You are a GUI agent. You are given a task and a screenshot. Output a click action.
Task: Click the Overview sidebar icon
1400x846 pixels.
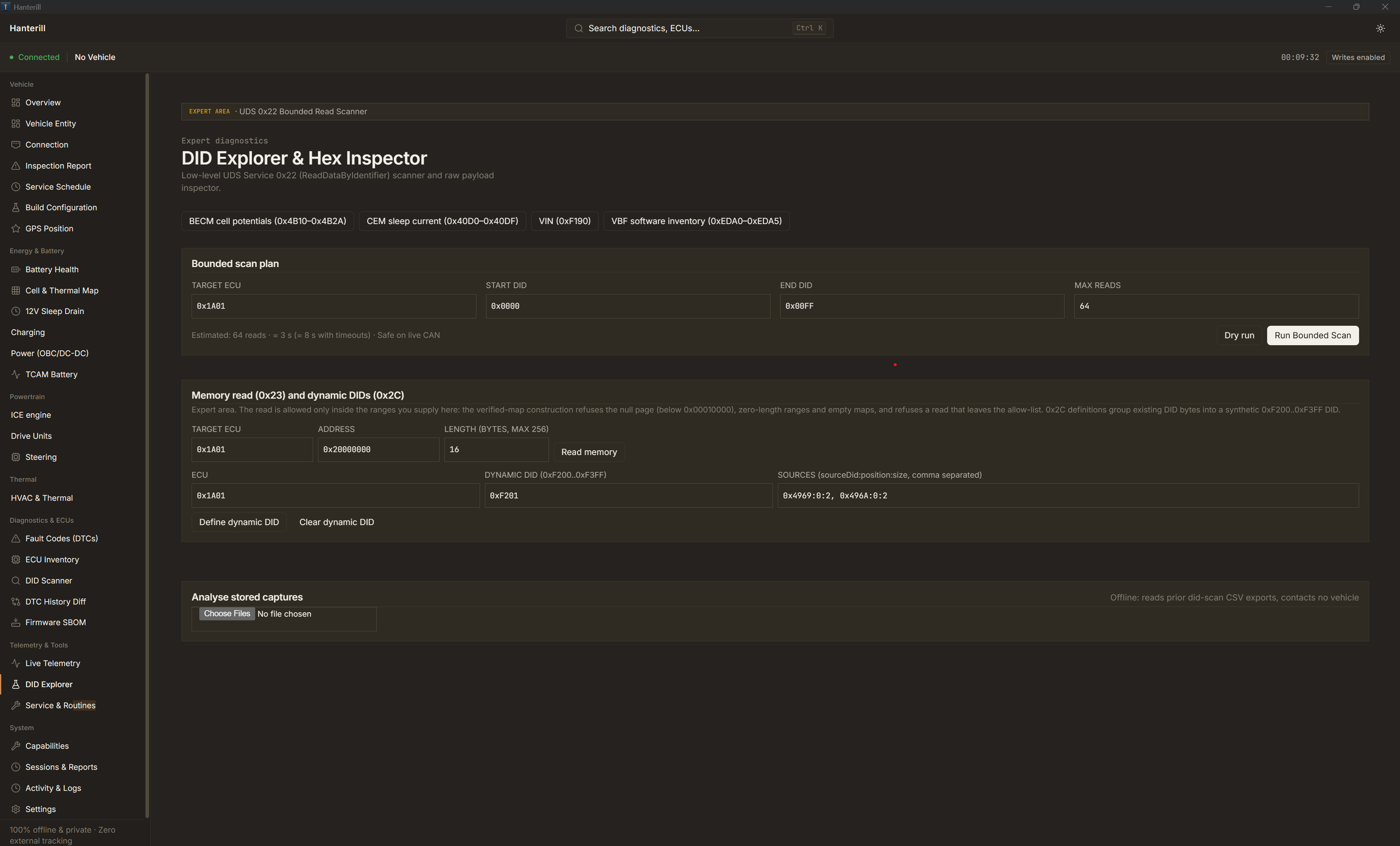click(x=15, y=103)
